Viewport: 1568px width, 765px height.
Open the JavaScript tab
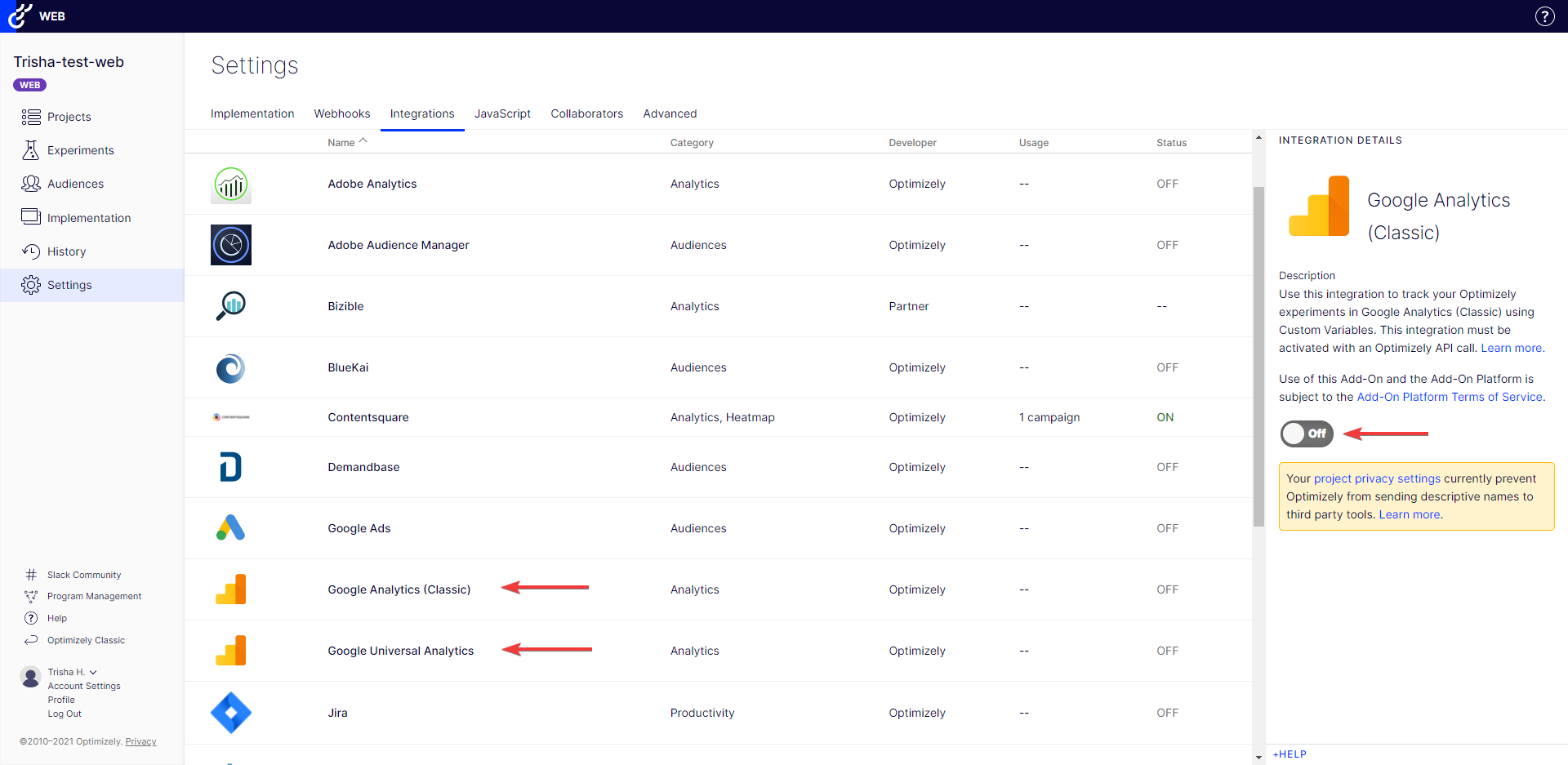[x=502, y=113]
